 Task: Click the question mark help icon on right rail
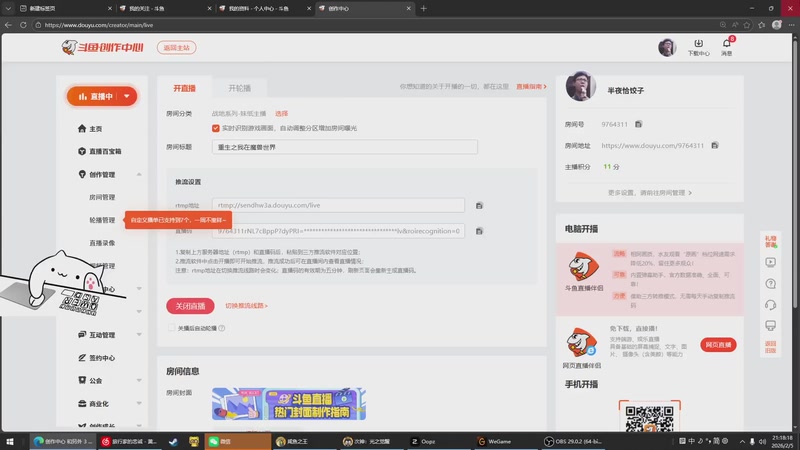point(770,284)
